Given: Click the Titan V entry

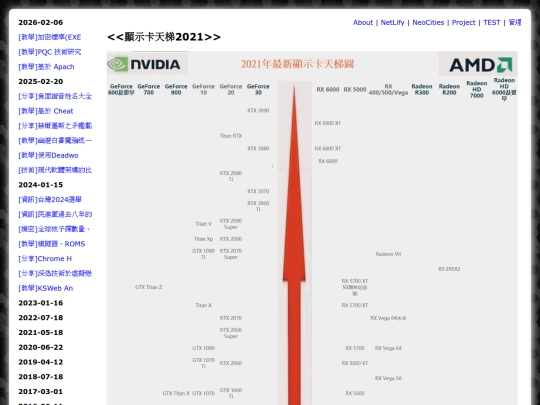Looking at the screenshot, I should pyautogui.click(x=203, y=224).
